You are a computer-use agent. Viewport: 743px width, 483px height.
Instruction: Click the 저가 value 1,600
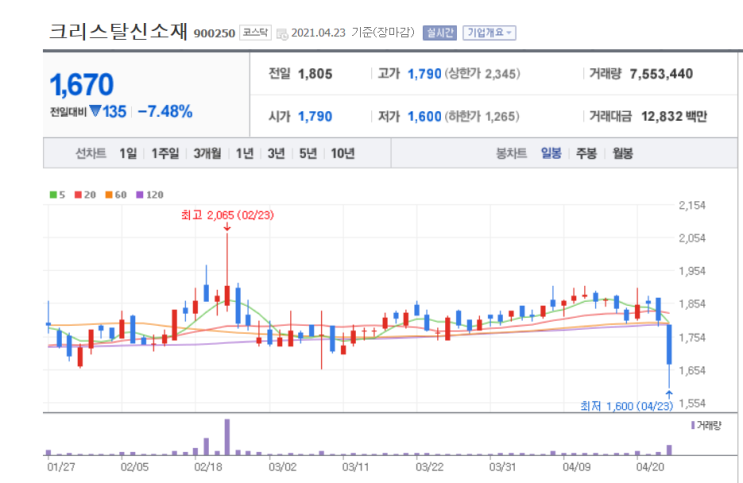(425, 117)
